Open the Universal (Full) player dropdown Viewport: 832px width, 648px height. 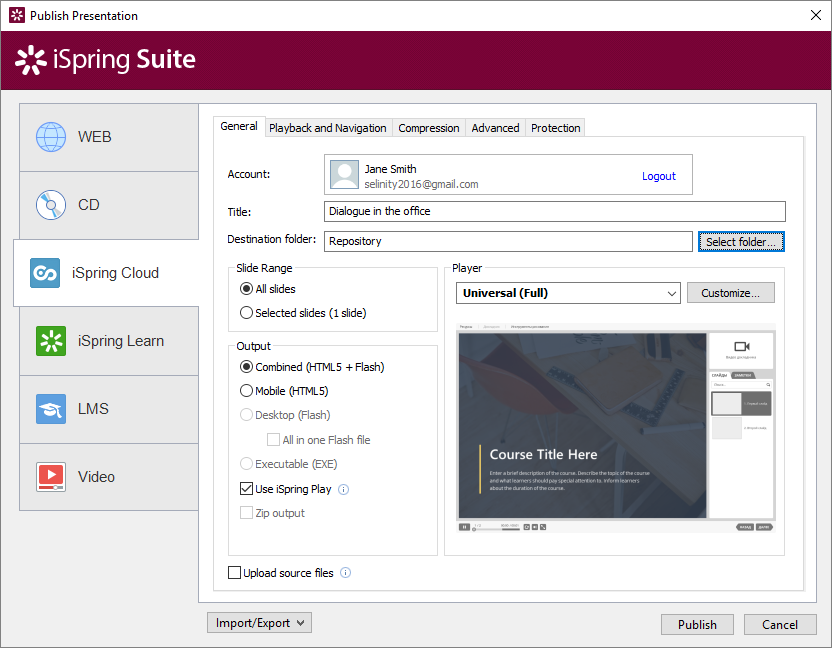pos(568,293)
